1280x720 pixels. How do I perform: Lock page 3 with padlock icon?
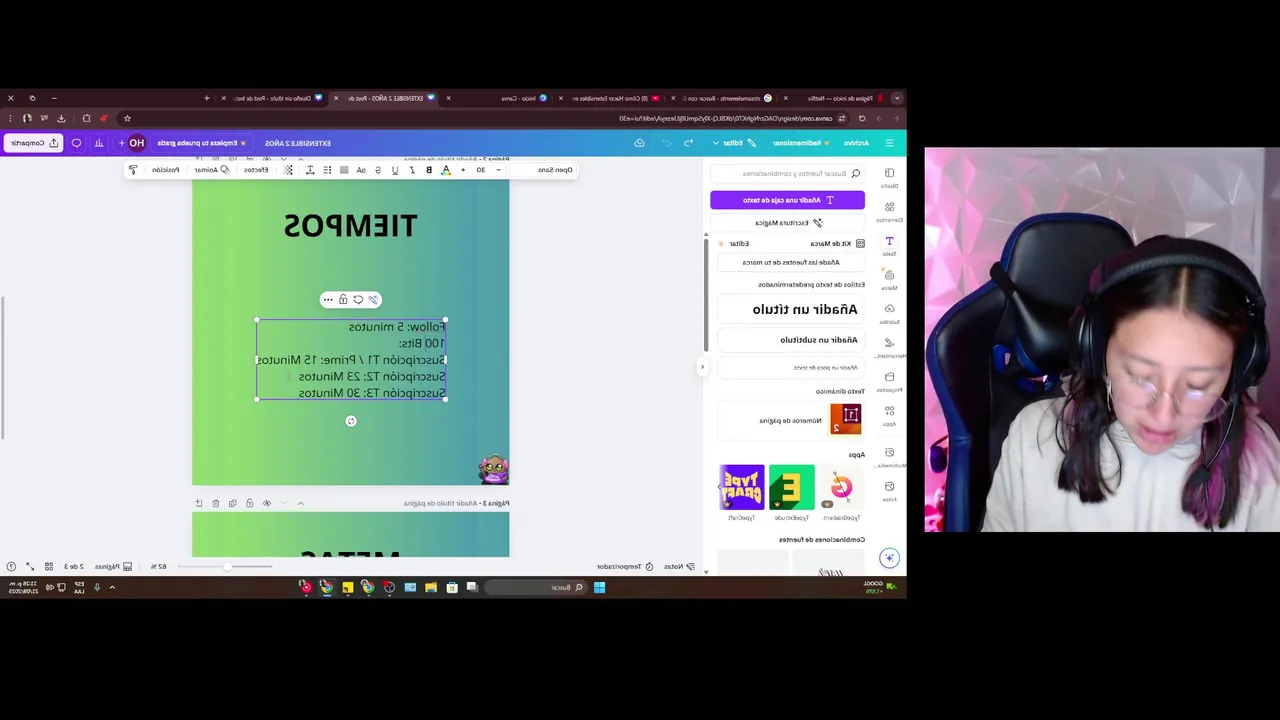click(249, 503)
